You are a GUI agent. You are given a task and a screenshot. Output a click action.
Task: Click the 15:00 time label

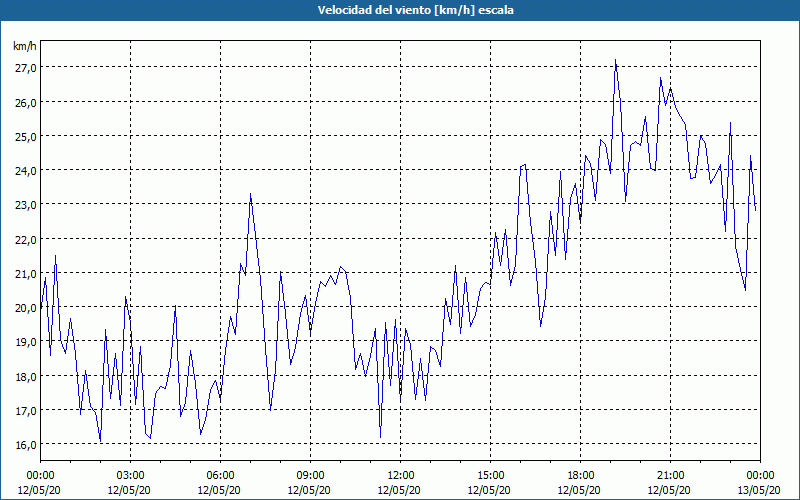tap(490, 476)
